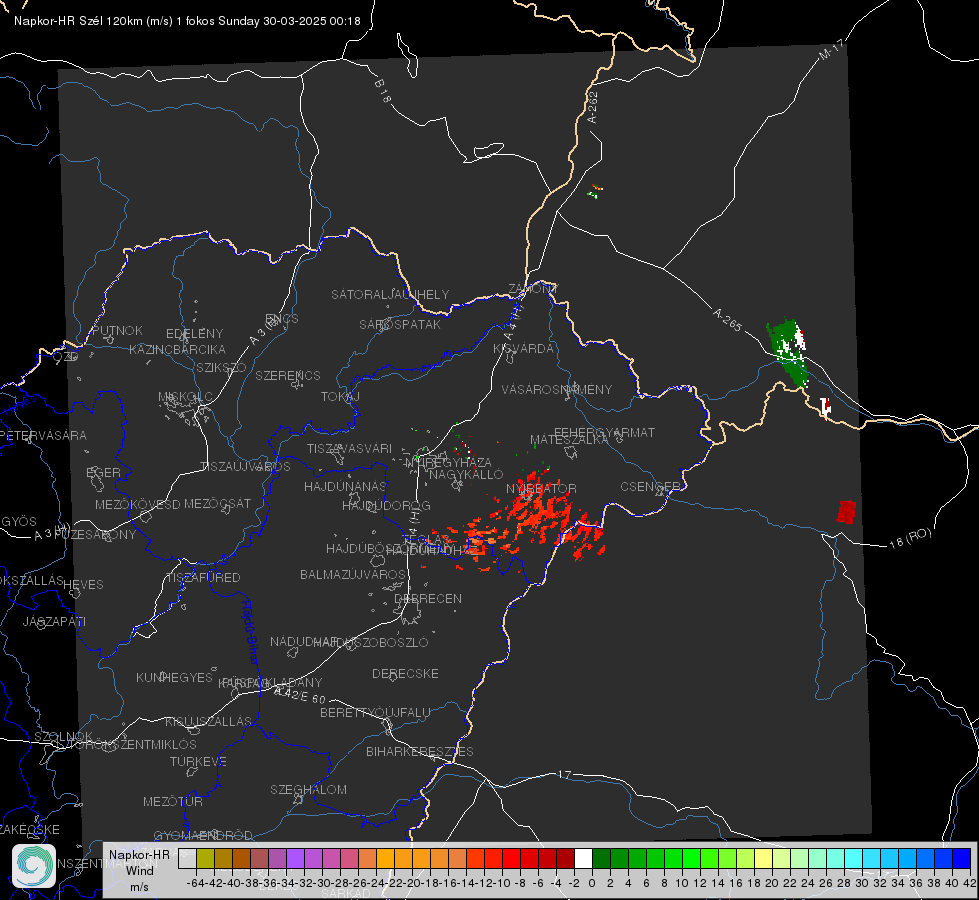
Task: Click the dark red square echo at right
Action: (846, 511)
